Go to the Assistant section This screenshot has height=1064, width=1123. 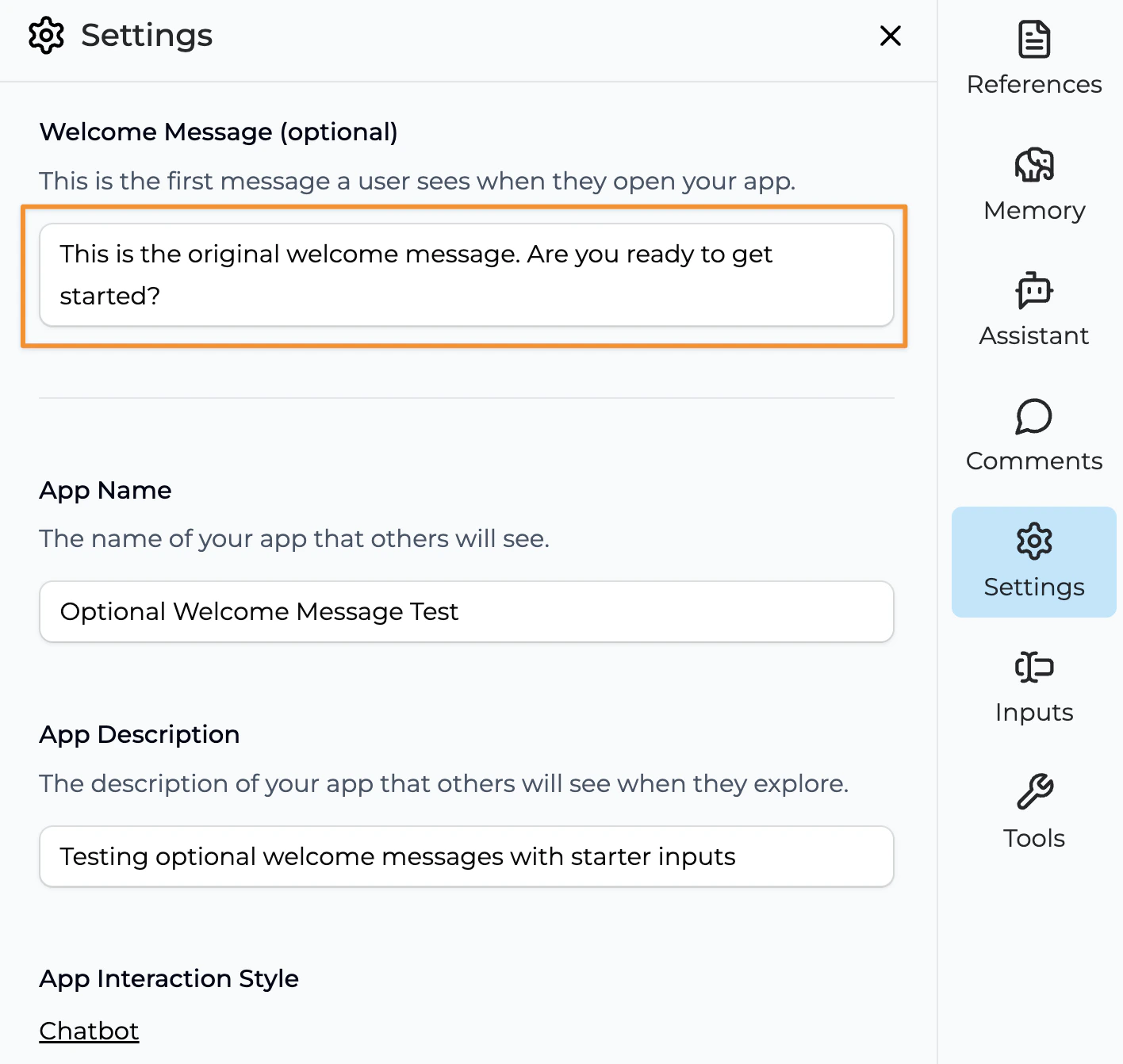1033,311
